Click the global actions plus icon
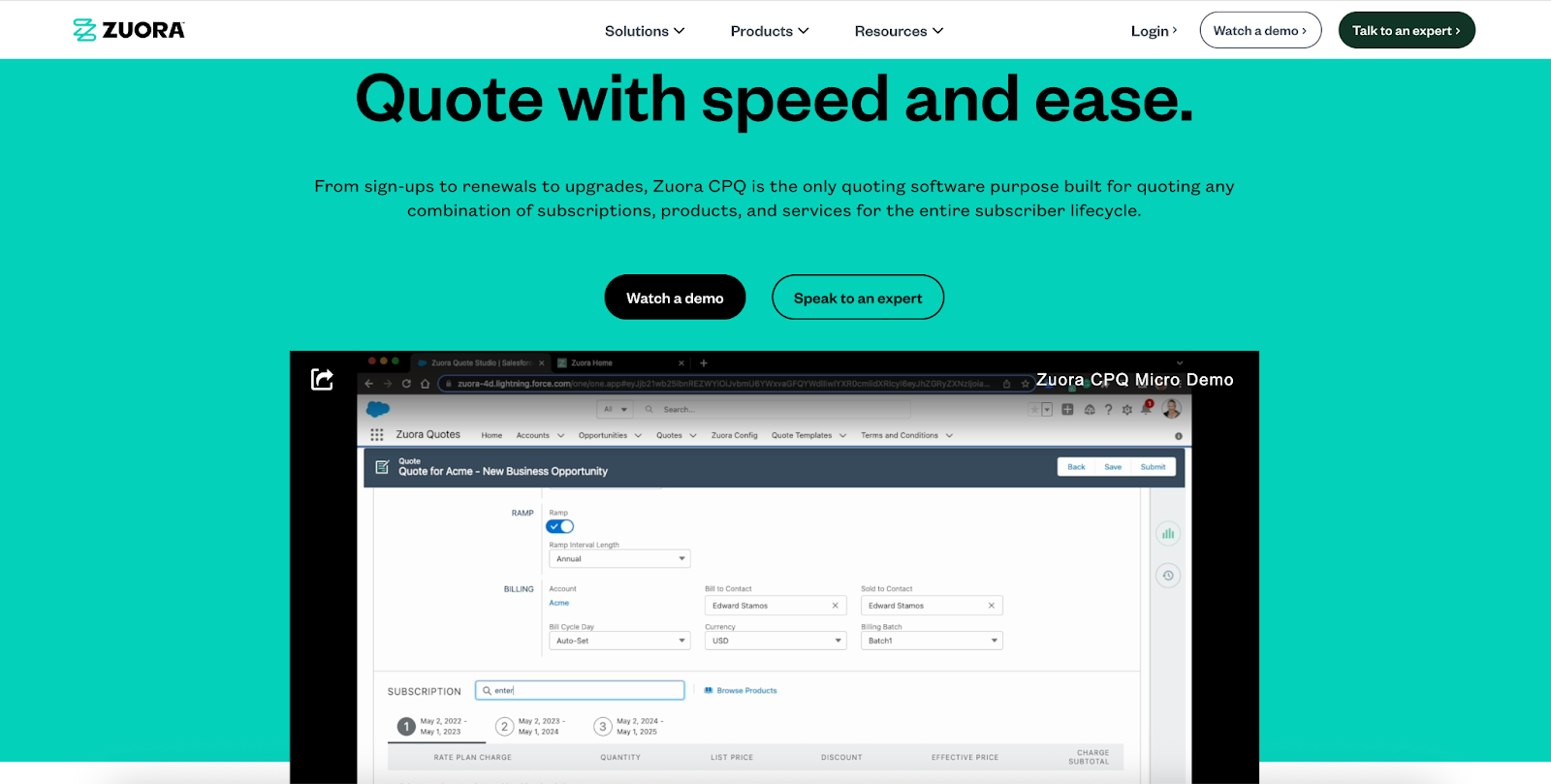Image resolution: width=1551 pixels, height=784 pixels. (1067, 410)
